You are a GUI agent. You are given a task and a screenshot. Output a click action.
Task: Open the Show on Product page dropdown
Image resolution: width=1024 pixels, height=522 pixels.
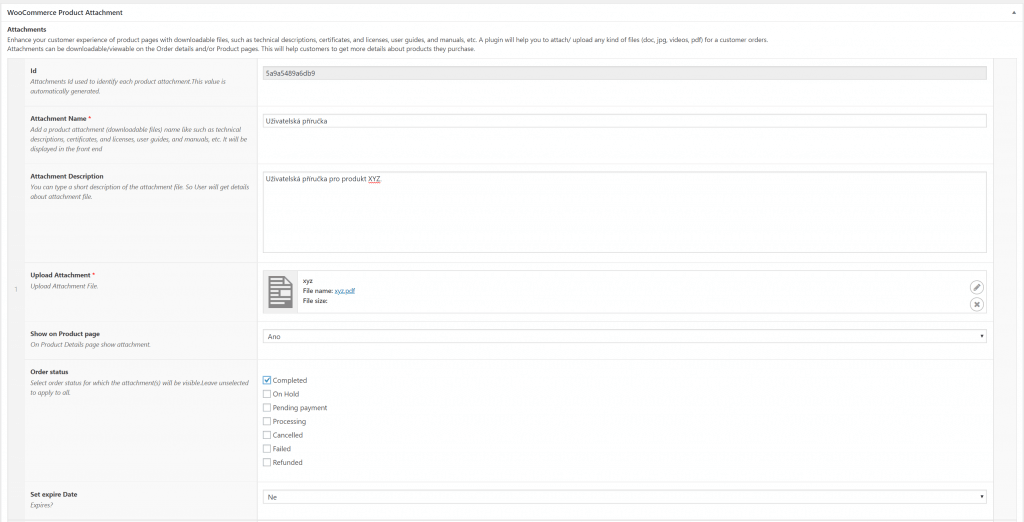[624, 336]
